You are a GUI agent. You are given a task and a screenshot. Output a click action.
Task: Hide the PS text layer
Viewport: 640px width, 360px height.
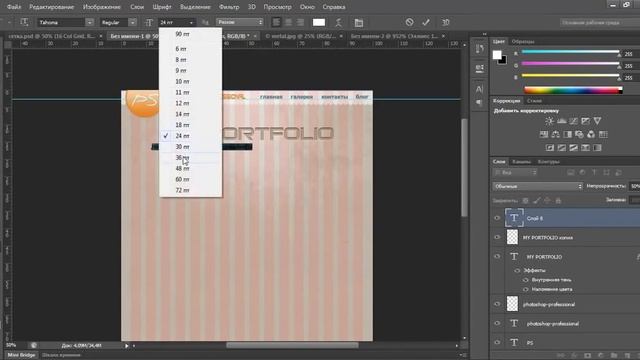[x=497, y=342]
